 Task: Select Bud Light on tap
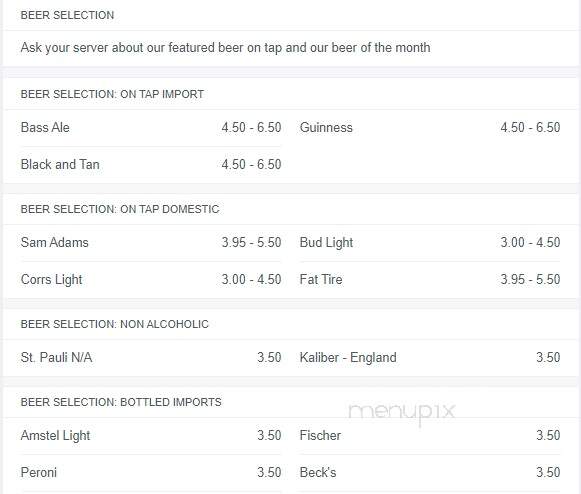click(x=430, y=242)
